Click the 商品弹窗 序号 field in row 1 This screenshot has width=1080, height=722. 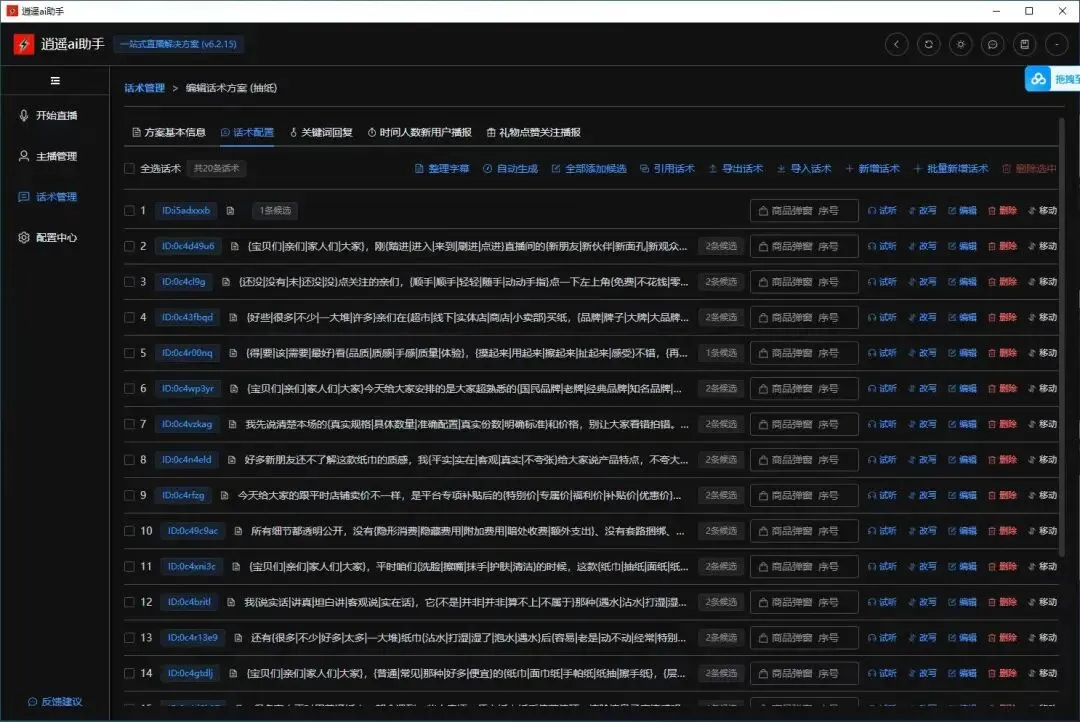click(x=804, y=211)
